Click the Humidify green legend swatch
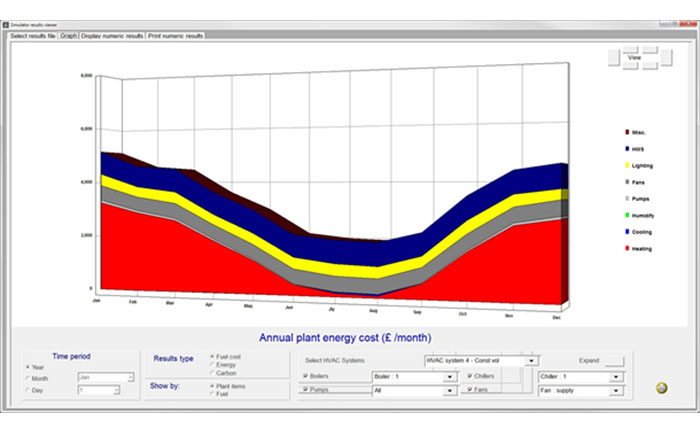This screenshot has width=700, height=435. (x=627, y=215)
